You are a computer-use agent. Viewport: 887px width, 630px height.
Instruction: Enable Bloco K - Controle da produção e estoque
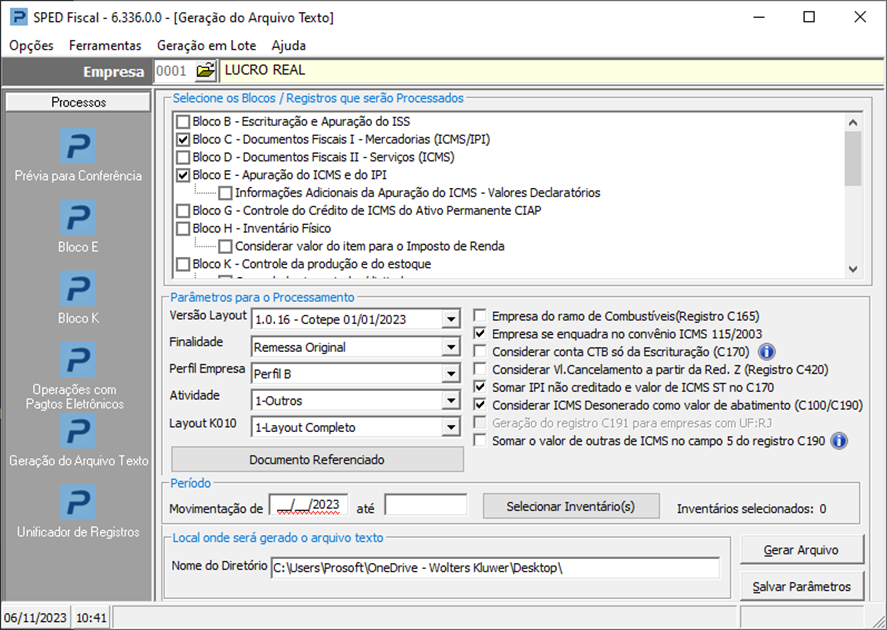tap(183, 264)
